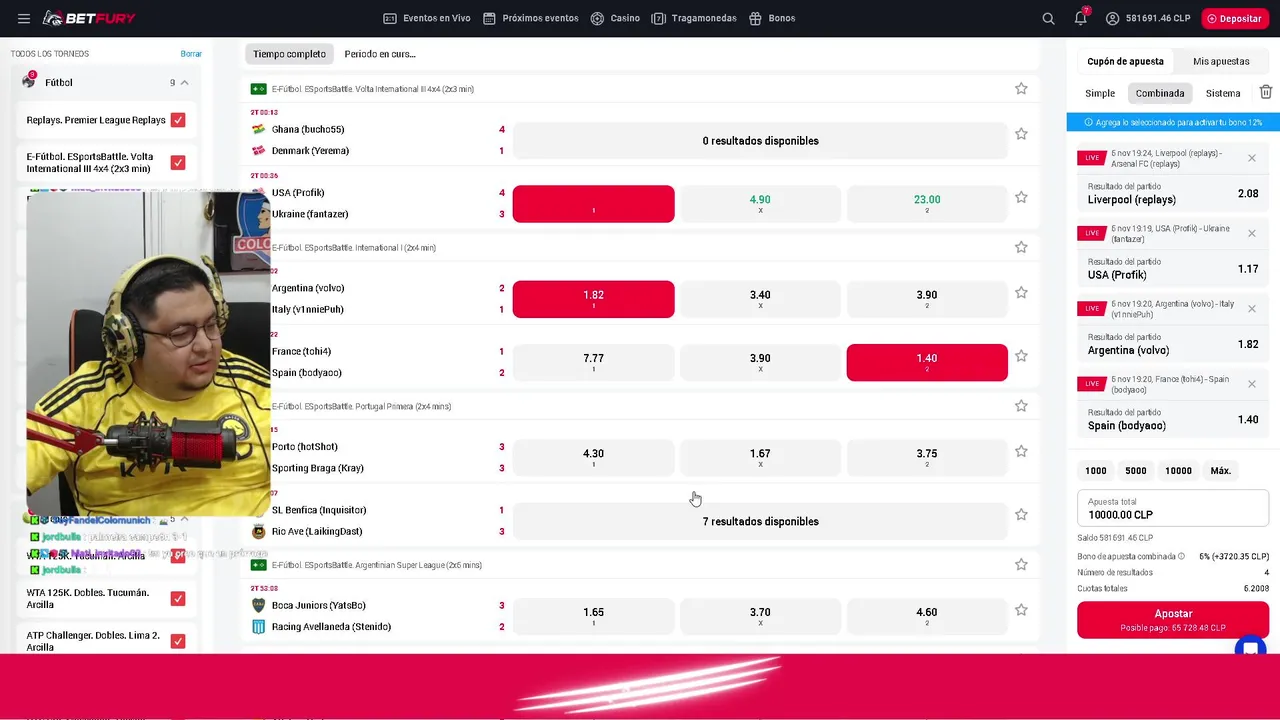The width and height of the screenshot is (1280, 720).
Task: Open the hamburger menu icon
Action: [x=24, y=18]
